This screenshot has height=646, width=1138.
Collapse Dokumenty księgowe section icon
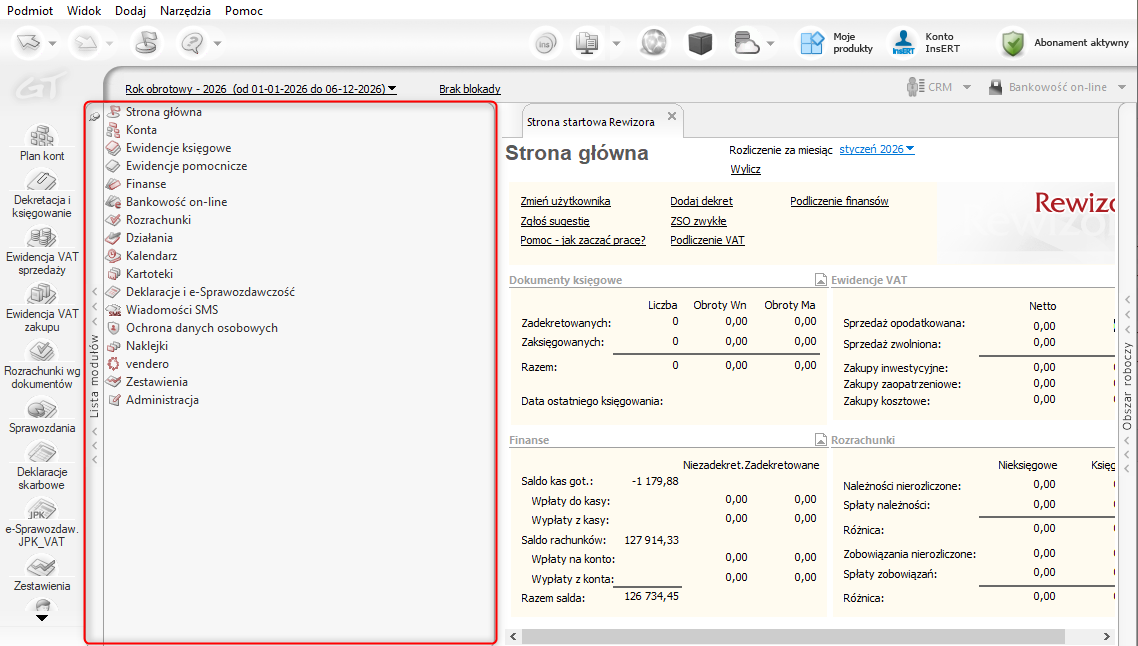[820, 280]
